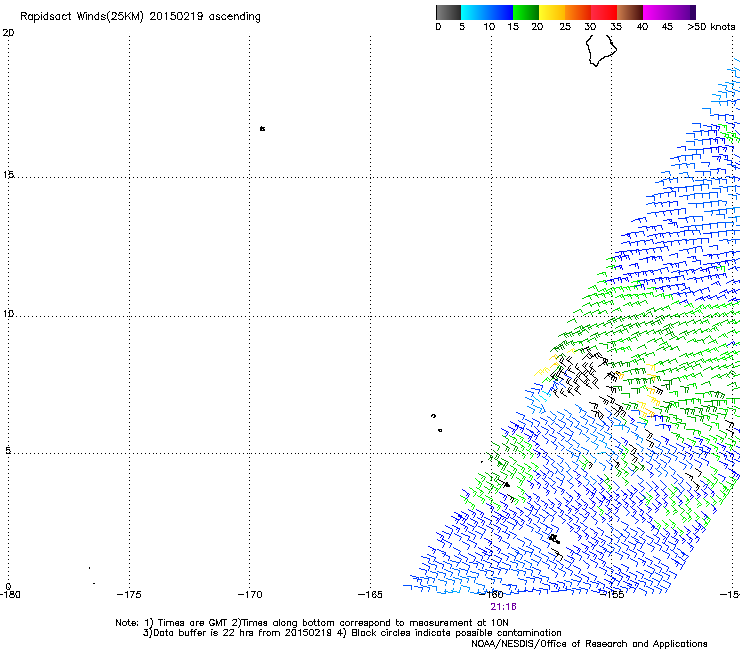The image size is (740, 650).
Task: Click the magenta-purple 40-50 knots color band
Action: (669, 12)
